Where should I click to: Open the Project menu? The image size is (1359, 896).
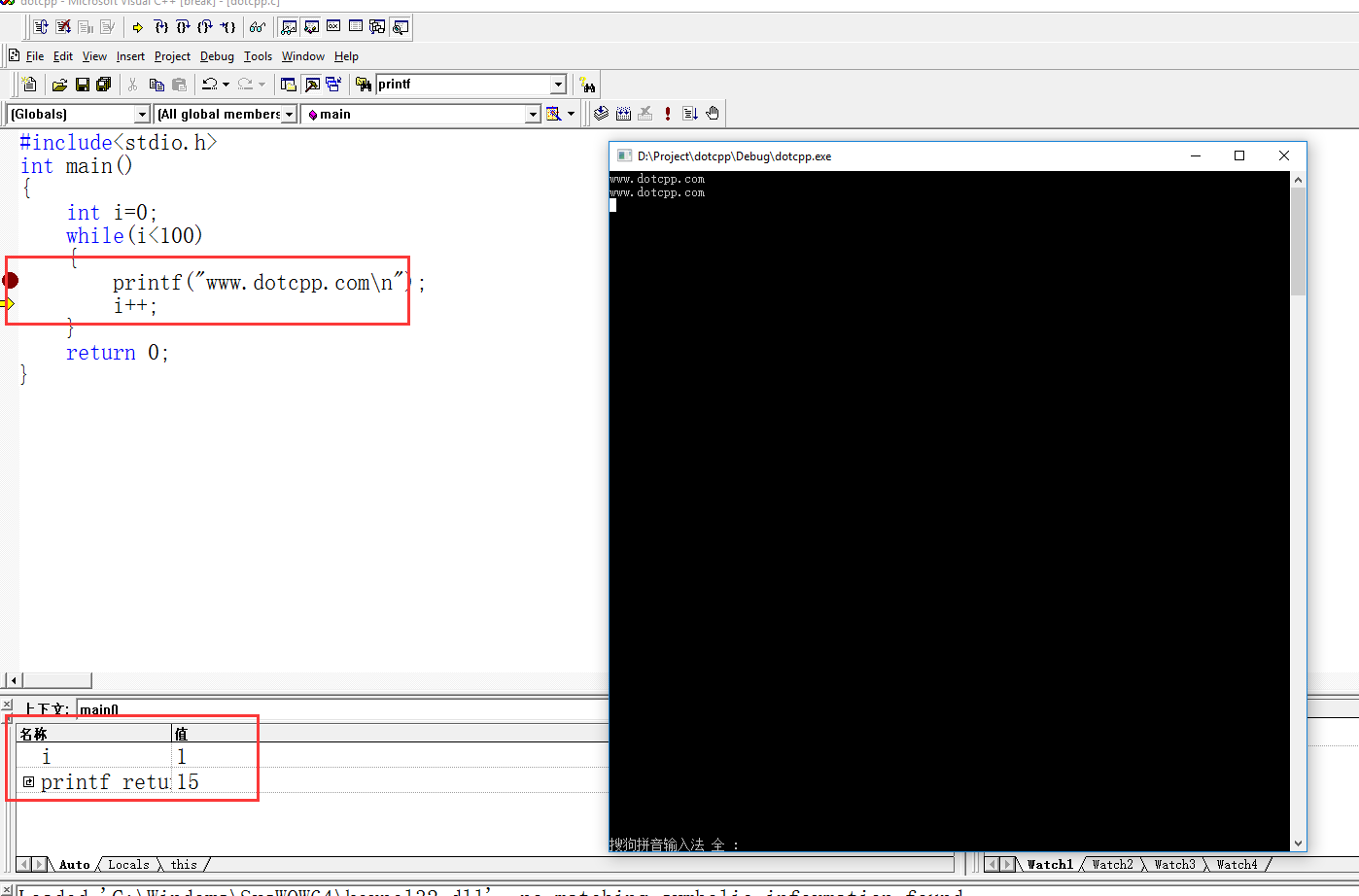point(172,56)
